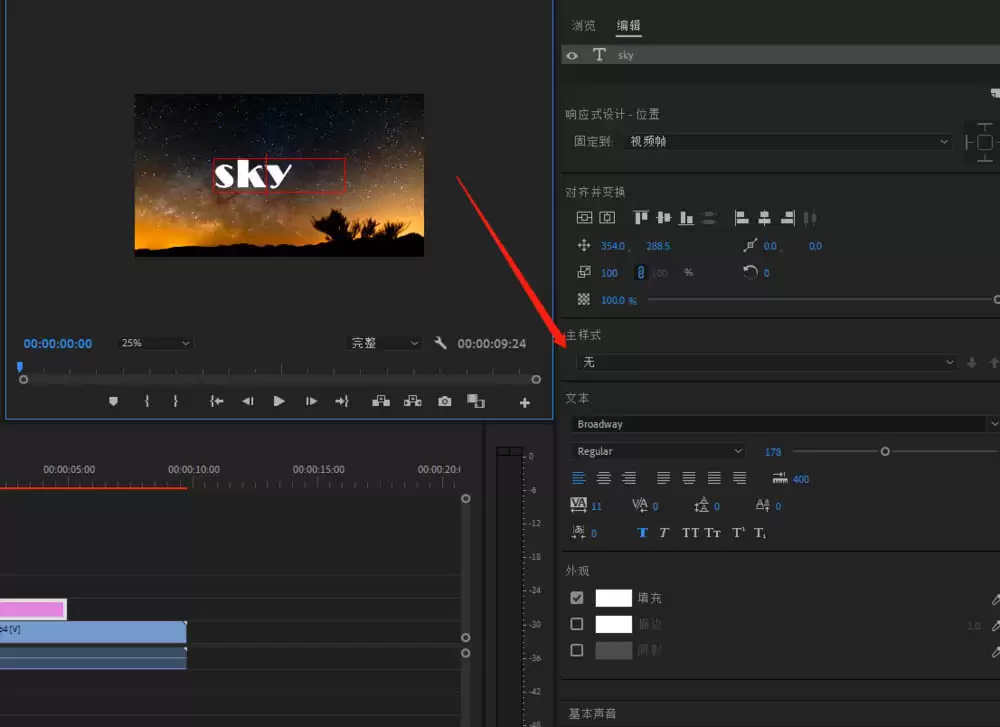Open the 固定到 视频帧 dropdown
The image size is (1000, 727).
click(x=790, y=142)
